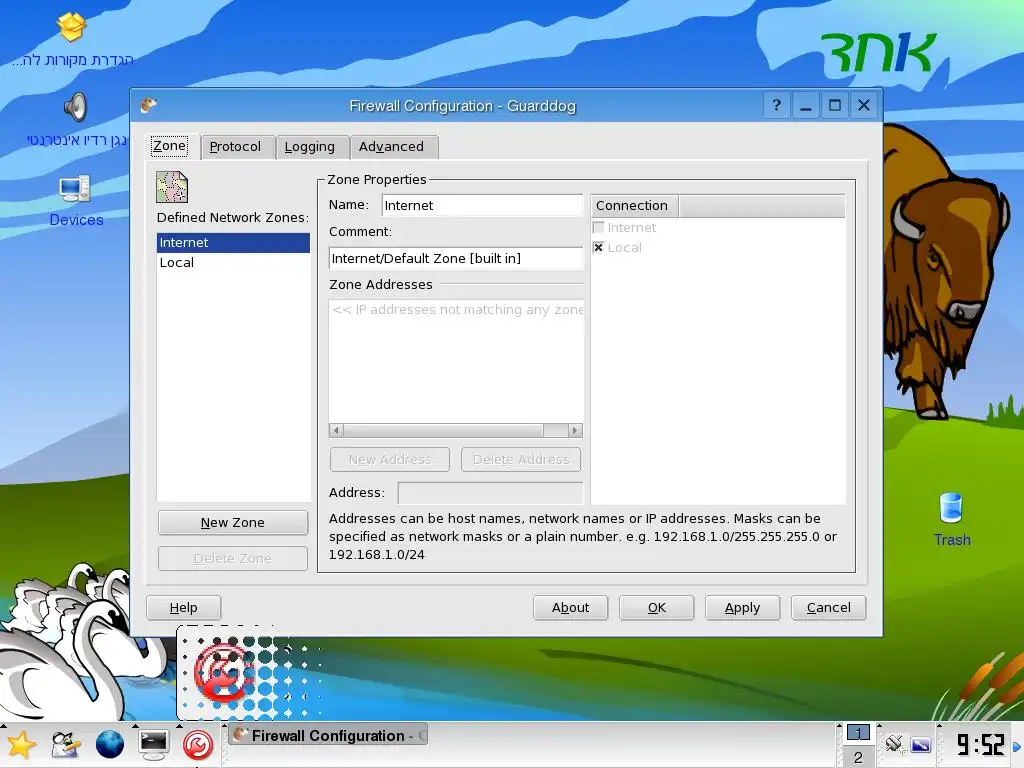
Task: Switch to virtual desktop 1 in pager
Action: coord(857,733)
